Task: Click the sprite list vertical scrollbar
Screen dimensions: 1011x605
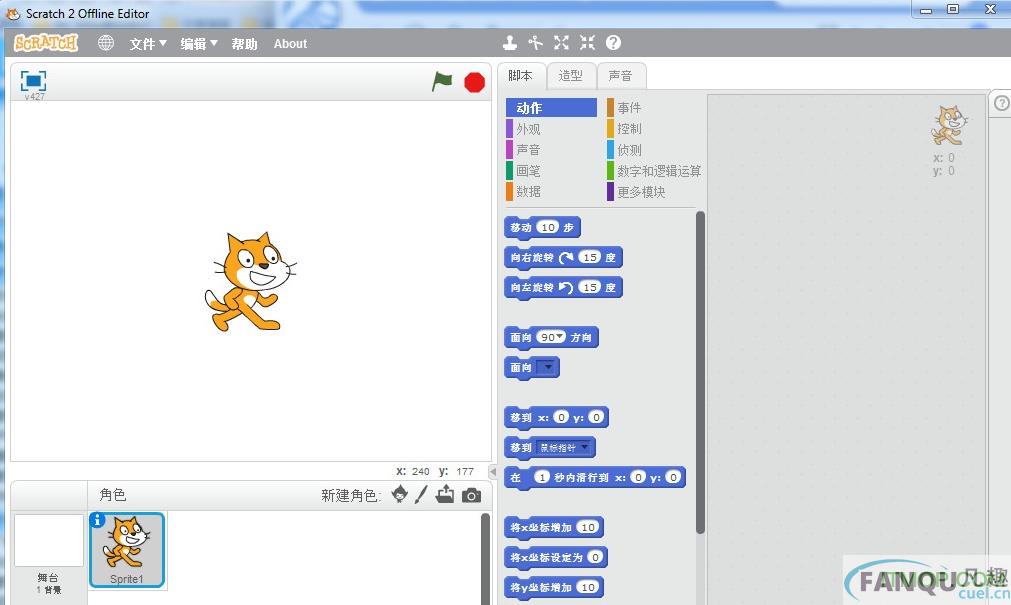Action: pyautogui.click(x=486, y=559)
